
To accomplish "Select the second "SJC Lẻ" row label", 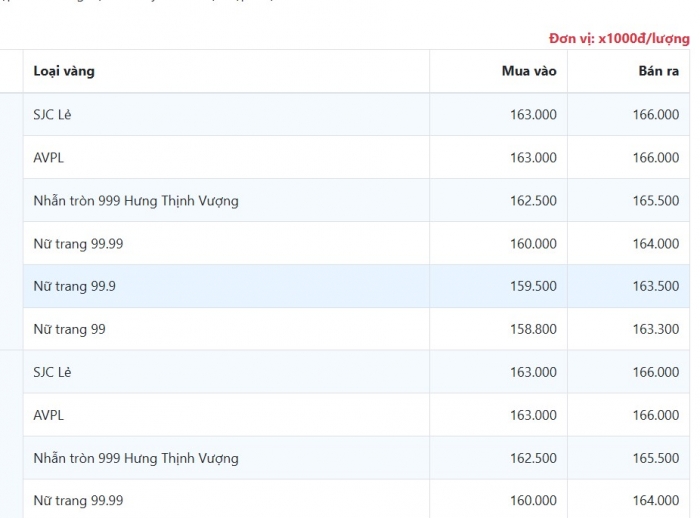I will [52, 372].
